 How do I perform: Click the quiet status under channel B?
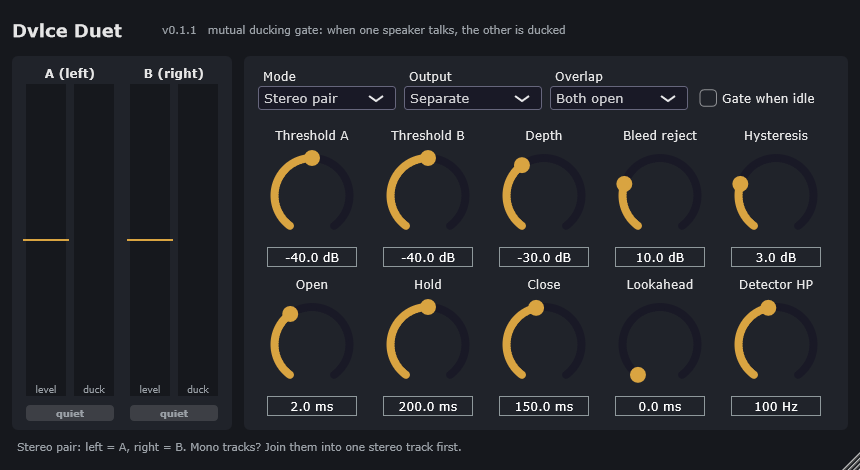[x=174, y=413]
